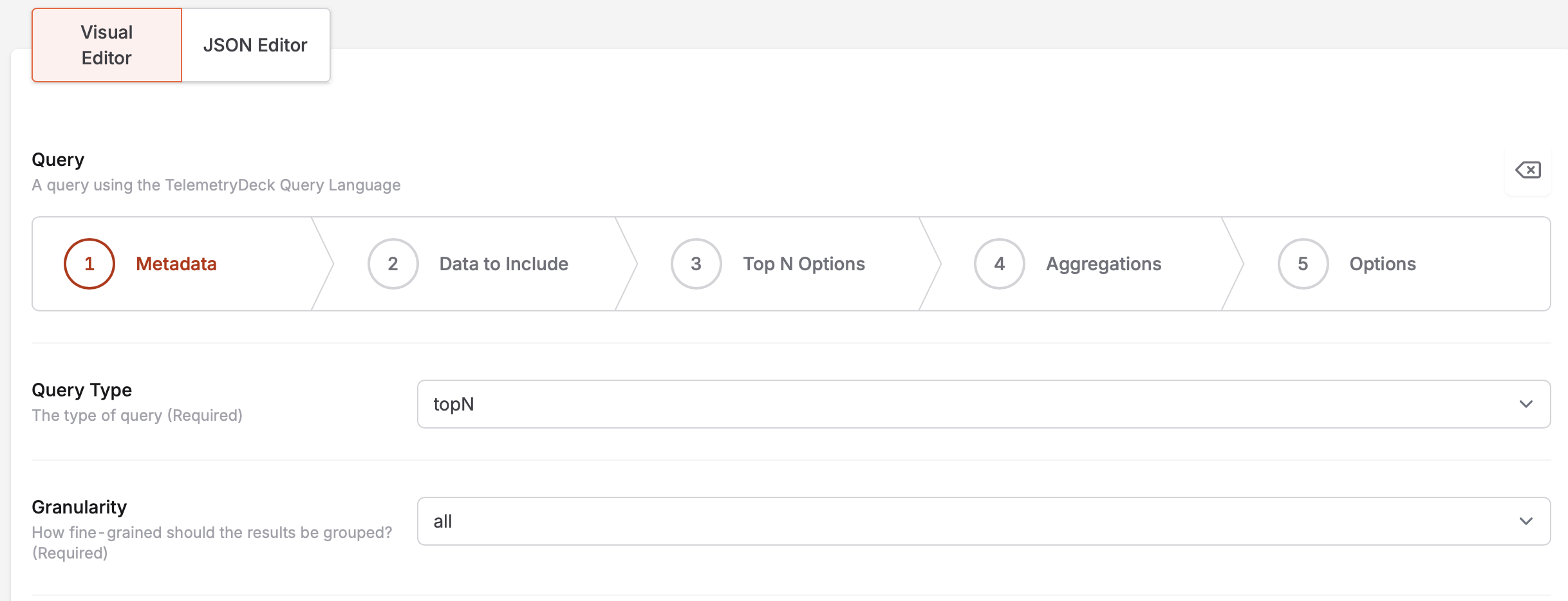Click the step 2 circle icon

pos(393,264)
